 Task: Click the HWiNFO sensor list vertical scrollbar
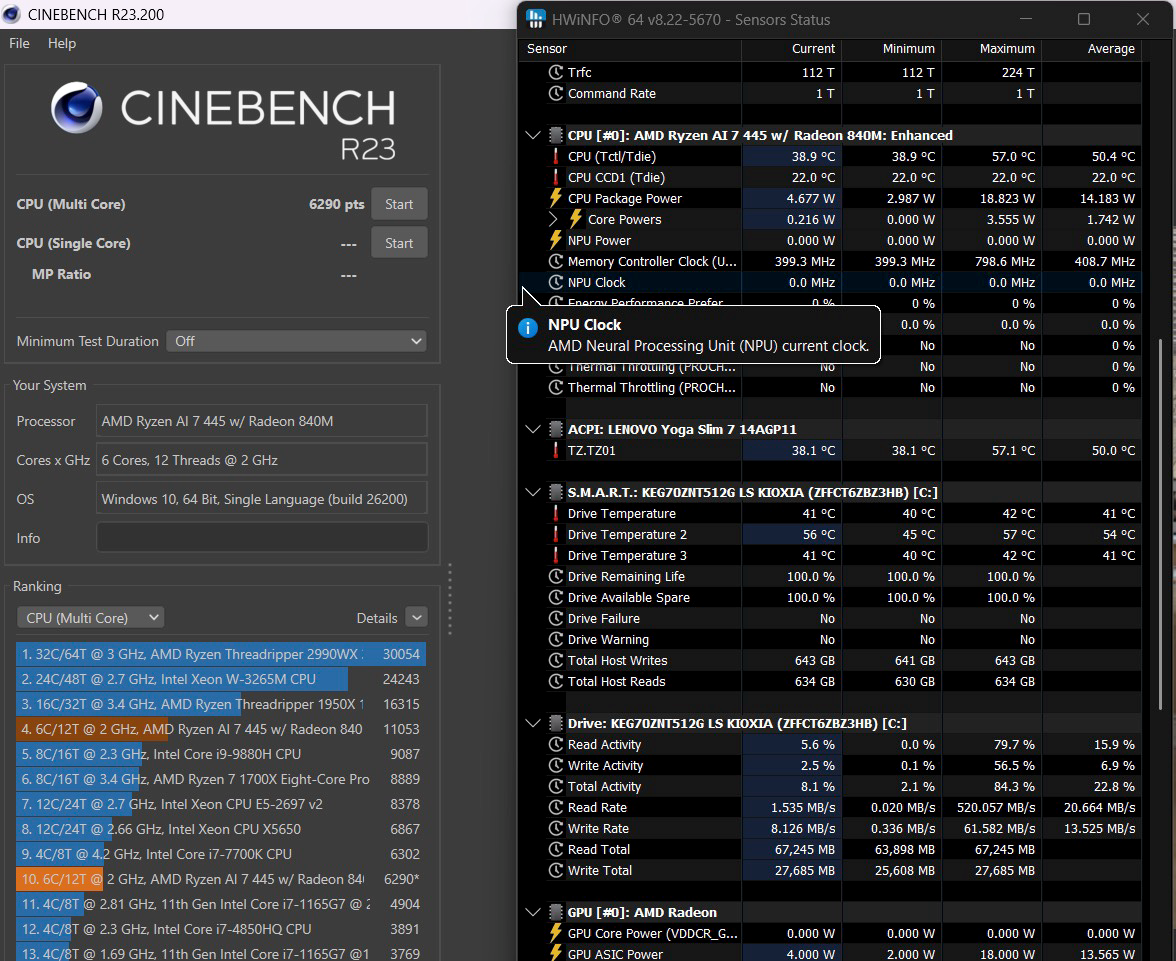[x=1160, y=524]
